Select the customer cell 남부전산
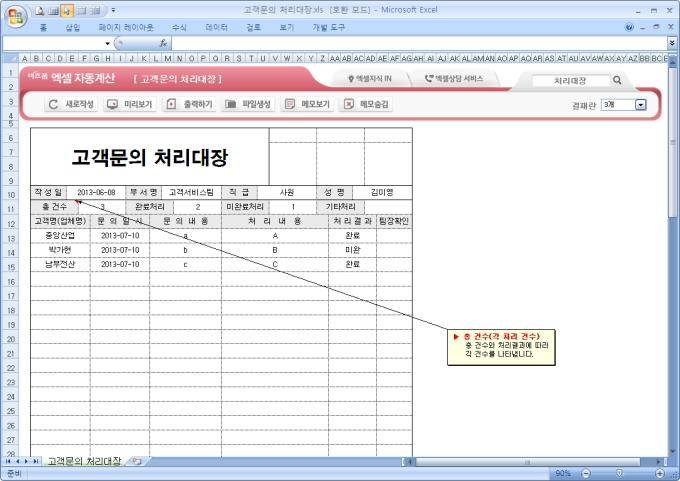The height and width of the screenshot is (481, 680). click(x=60, y=264)
